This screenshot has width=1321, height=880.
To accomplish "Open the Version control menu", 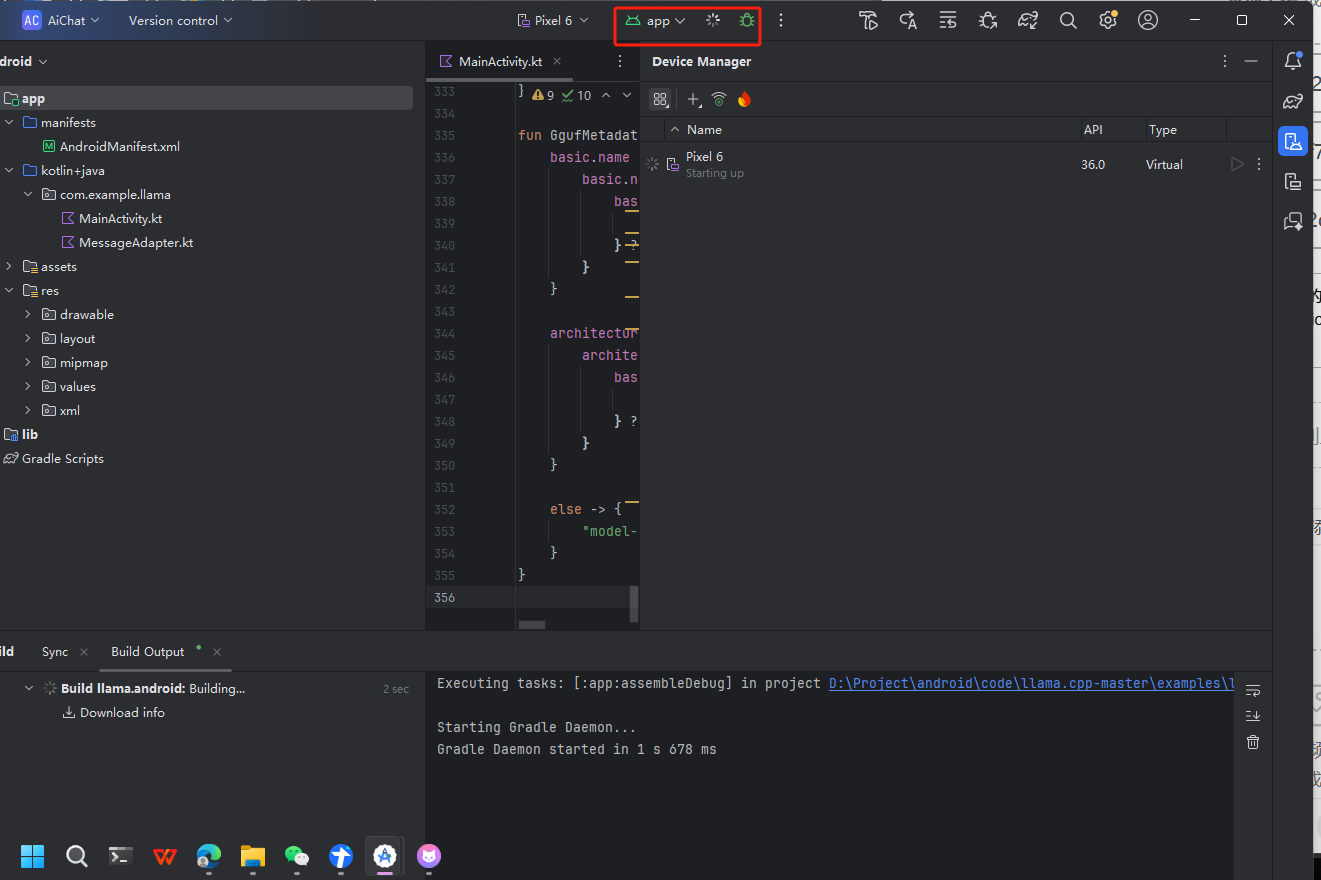I will click(180, 20).
